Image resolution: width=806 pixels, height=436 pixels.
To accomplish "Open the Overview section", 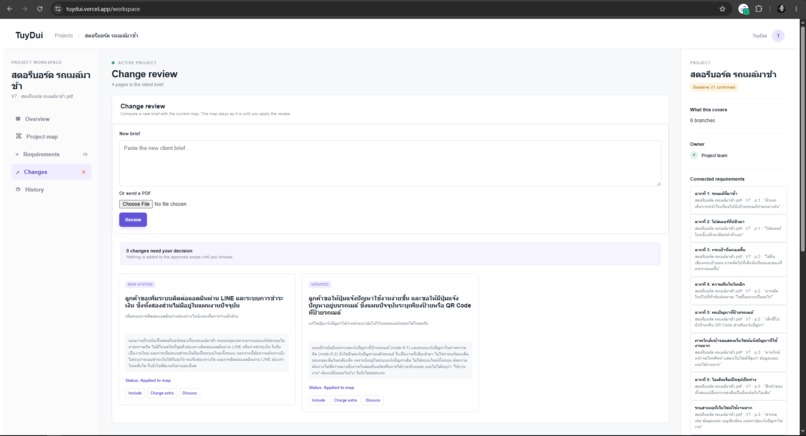I will [51, 119].
